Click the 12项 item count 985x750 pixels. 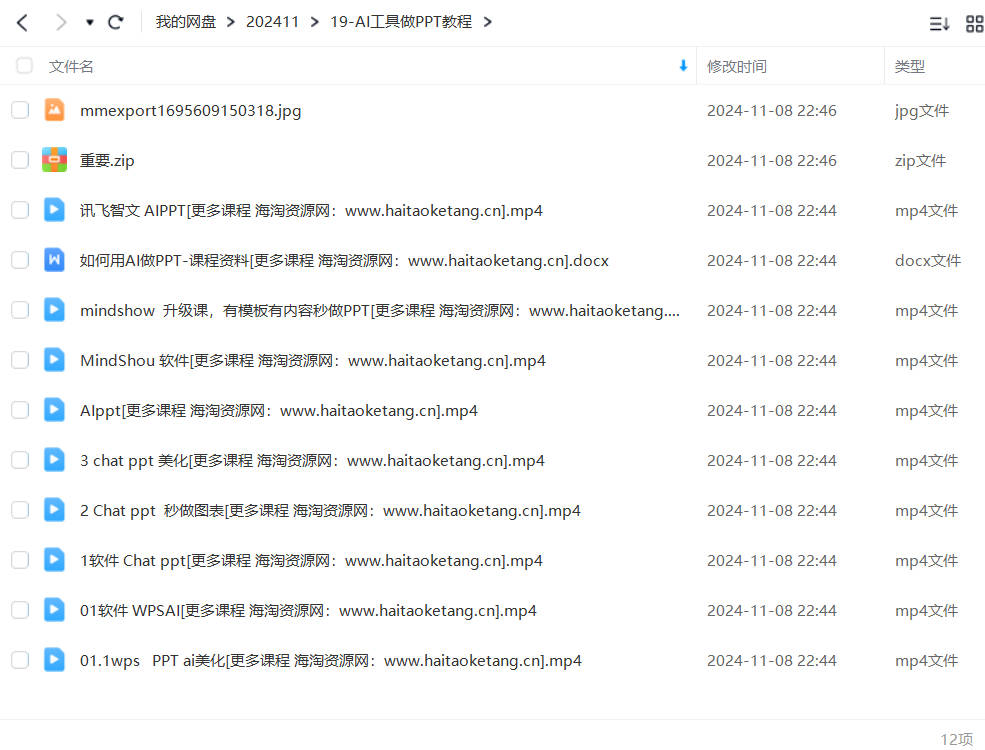(x=957, y=739)
